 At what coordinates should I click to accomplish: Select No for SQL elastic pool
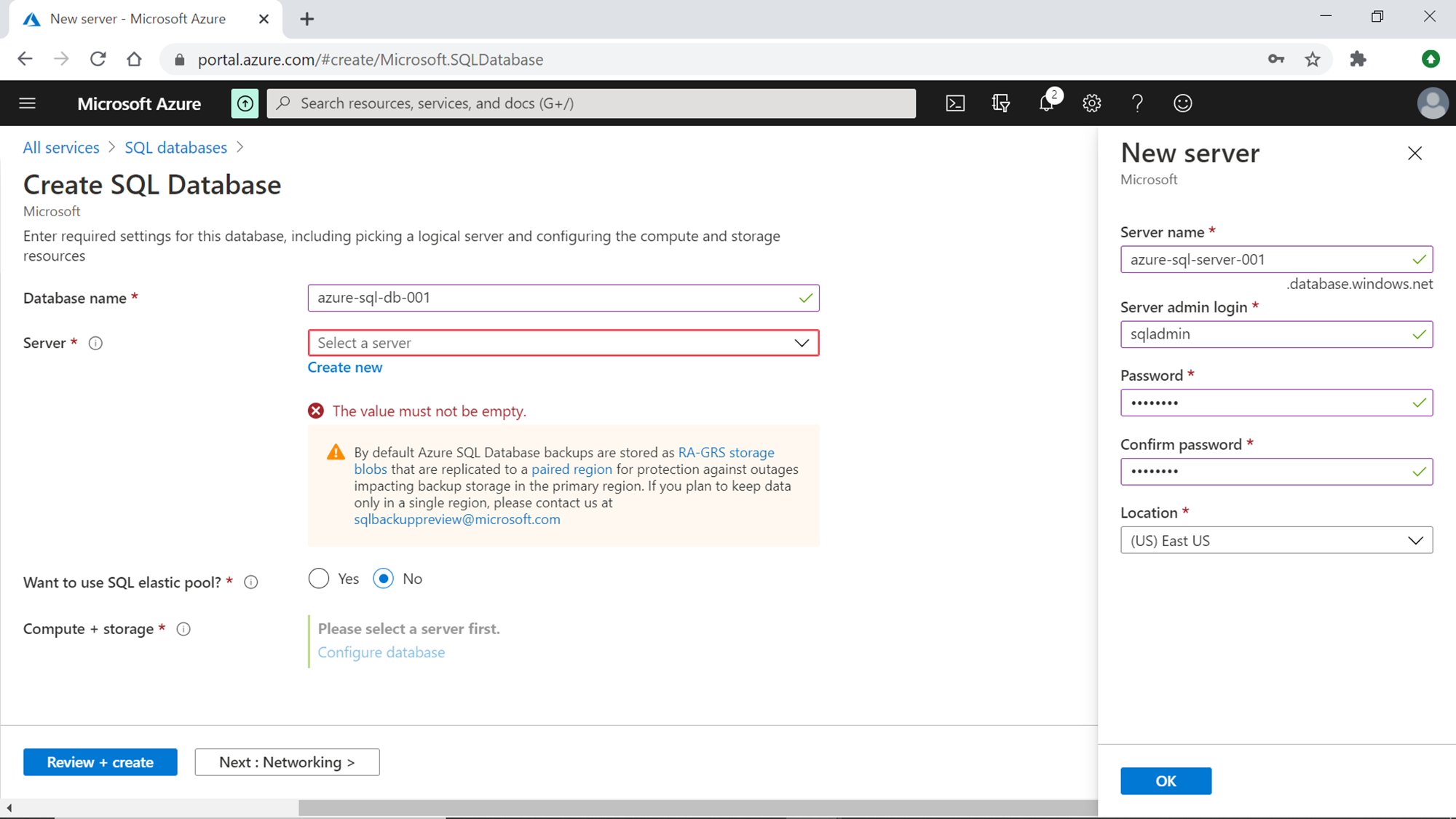point(384,579)
